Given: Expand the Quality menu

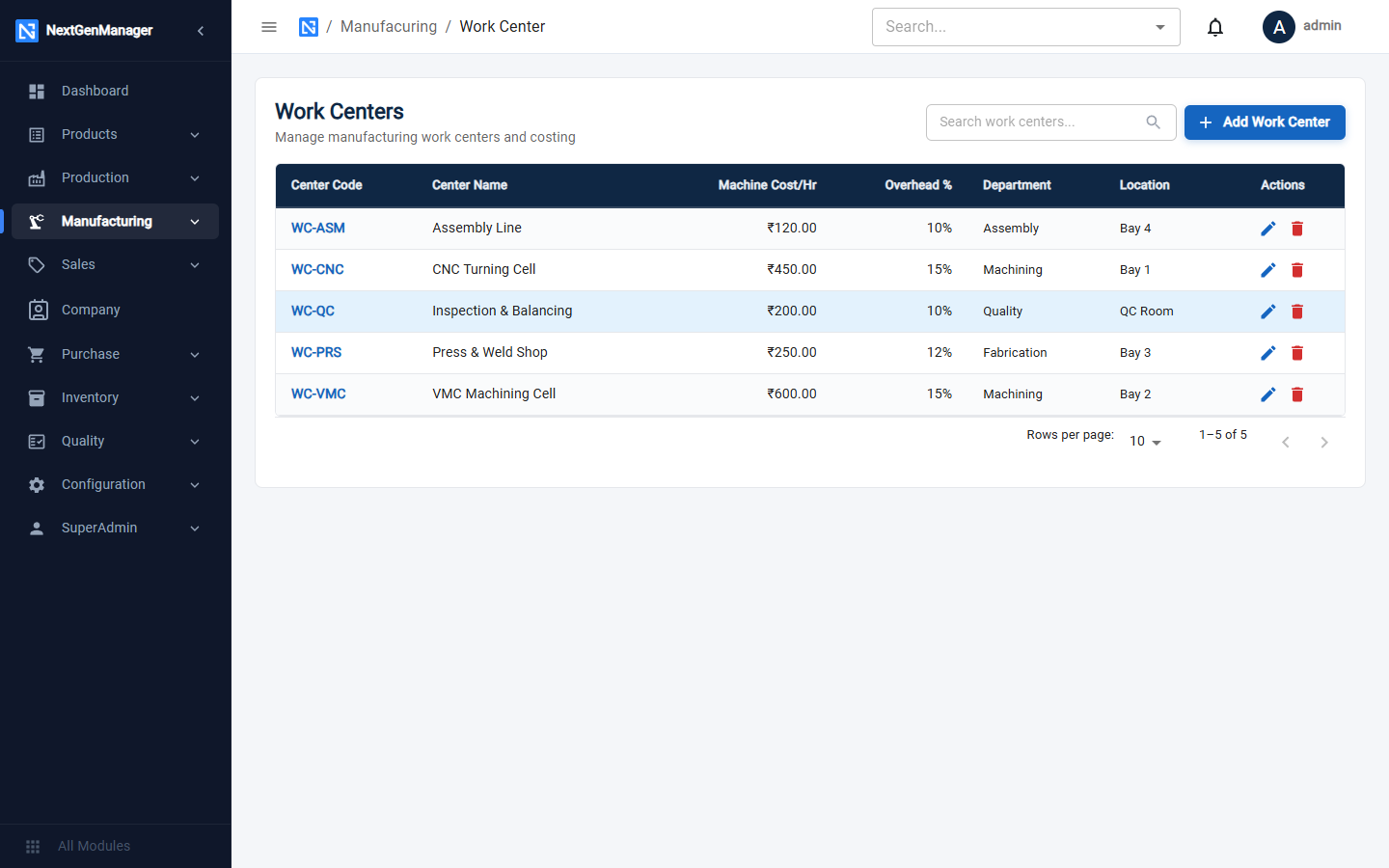Looking at the screenshot, I should pos(116,442).
